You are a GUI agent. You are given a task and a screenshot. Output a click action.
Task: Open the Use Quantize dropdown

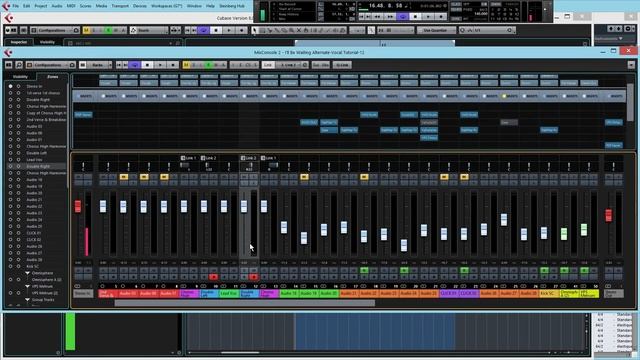coord(436,30)
